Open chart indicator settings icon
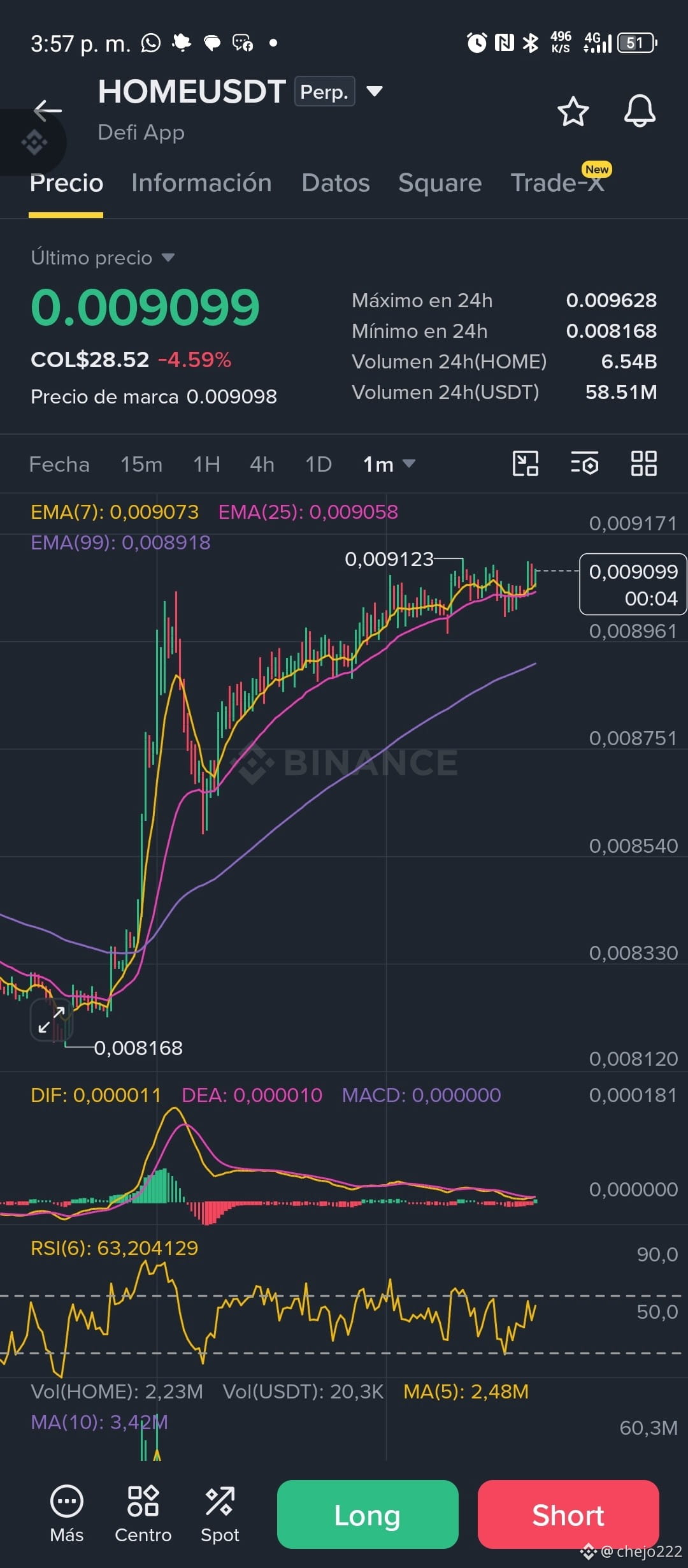Image resolution: width=688 pixels, height=1568 pixels. tap(584, 463)
